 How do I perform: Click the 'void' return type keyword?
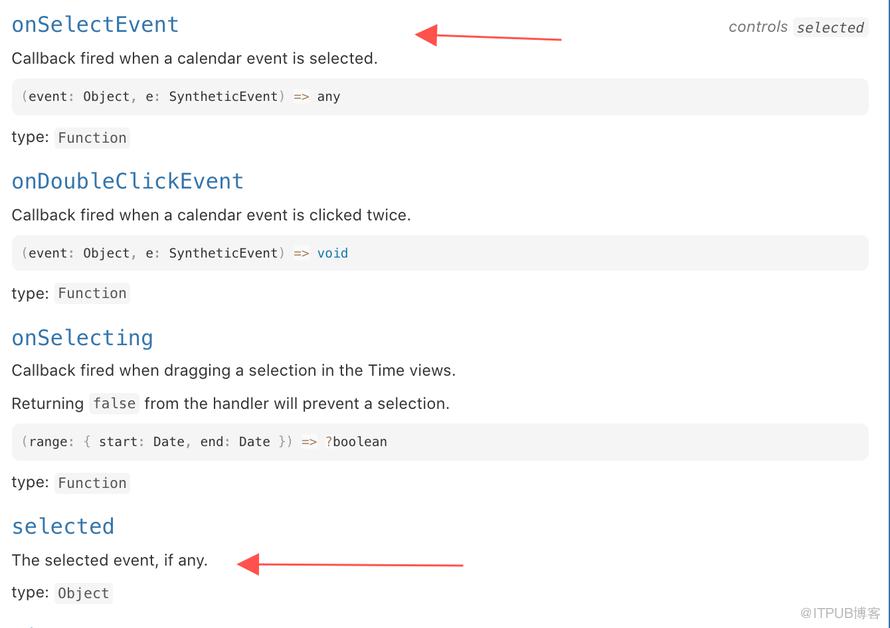(x=333, y=253)
